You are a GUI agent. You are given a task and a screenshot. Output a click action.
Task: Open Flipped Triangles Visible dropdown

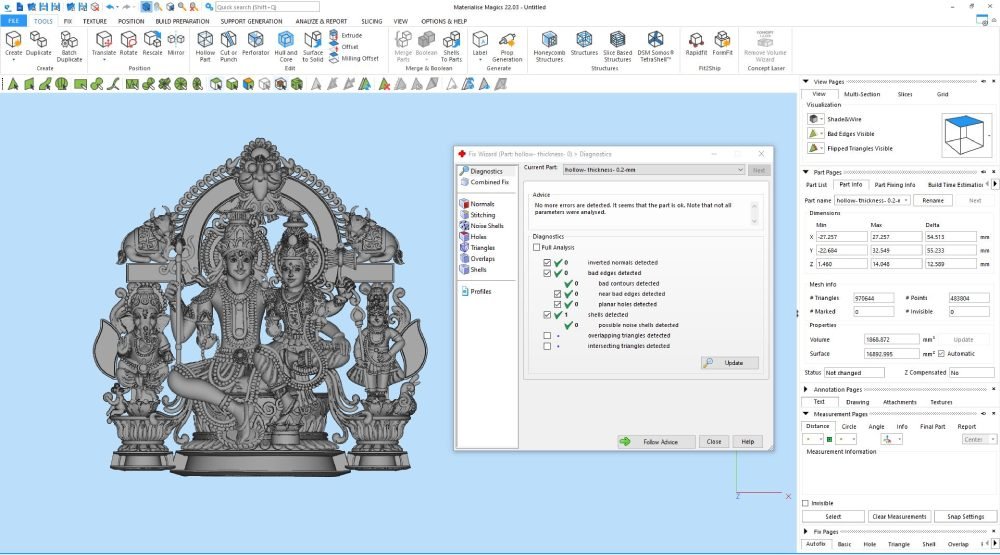point(816,148)
